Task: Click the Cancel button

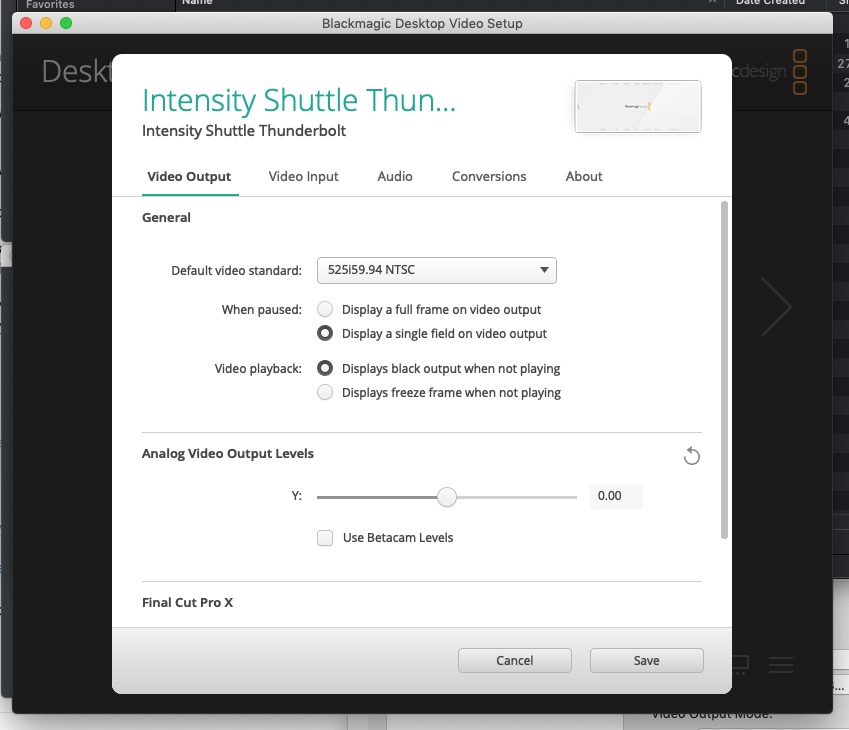Action: [x=514, y=661]
